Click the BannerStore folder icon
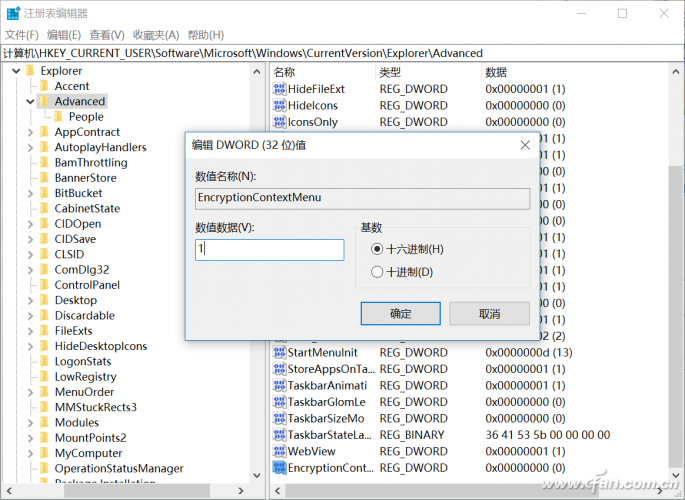Screen dimensions: 685x500 click(x=44, y=178)
